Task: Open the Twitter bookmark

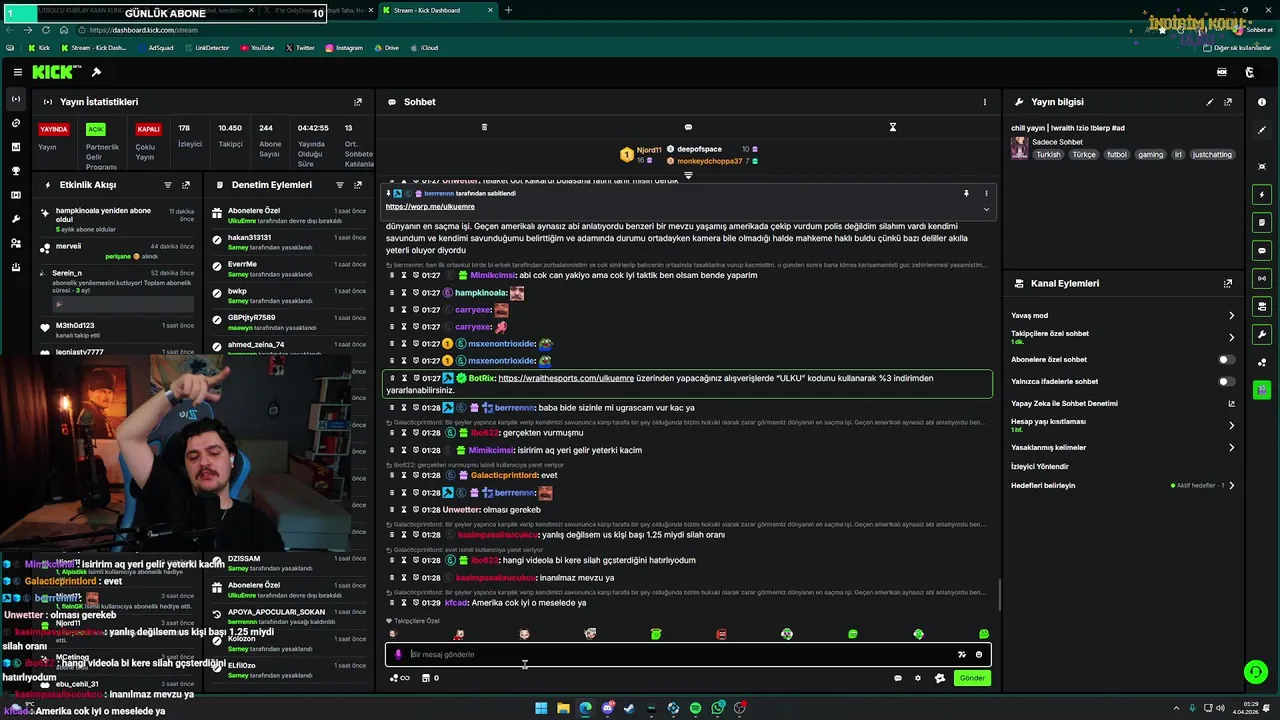Action: [x=300, y=47]
